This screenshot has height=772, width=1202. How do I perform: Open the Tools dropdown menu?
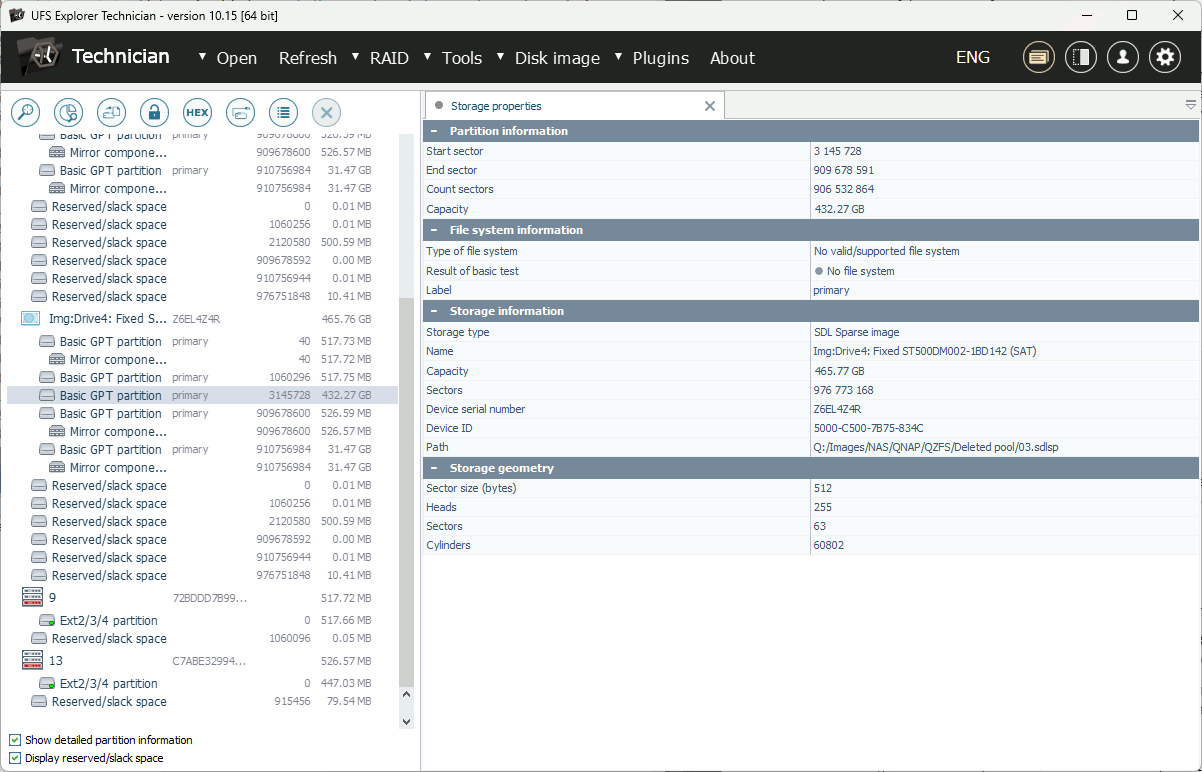pos(461,58)
